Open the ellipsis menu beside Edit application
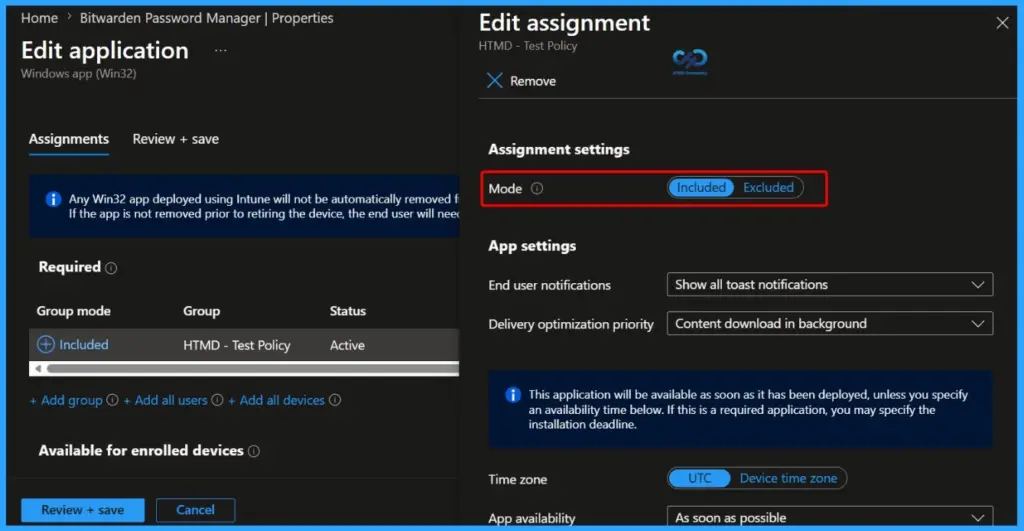The width and height of the screenshot is (1024, 531). click(221, 50)
